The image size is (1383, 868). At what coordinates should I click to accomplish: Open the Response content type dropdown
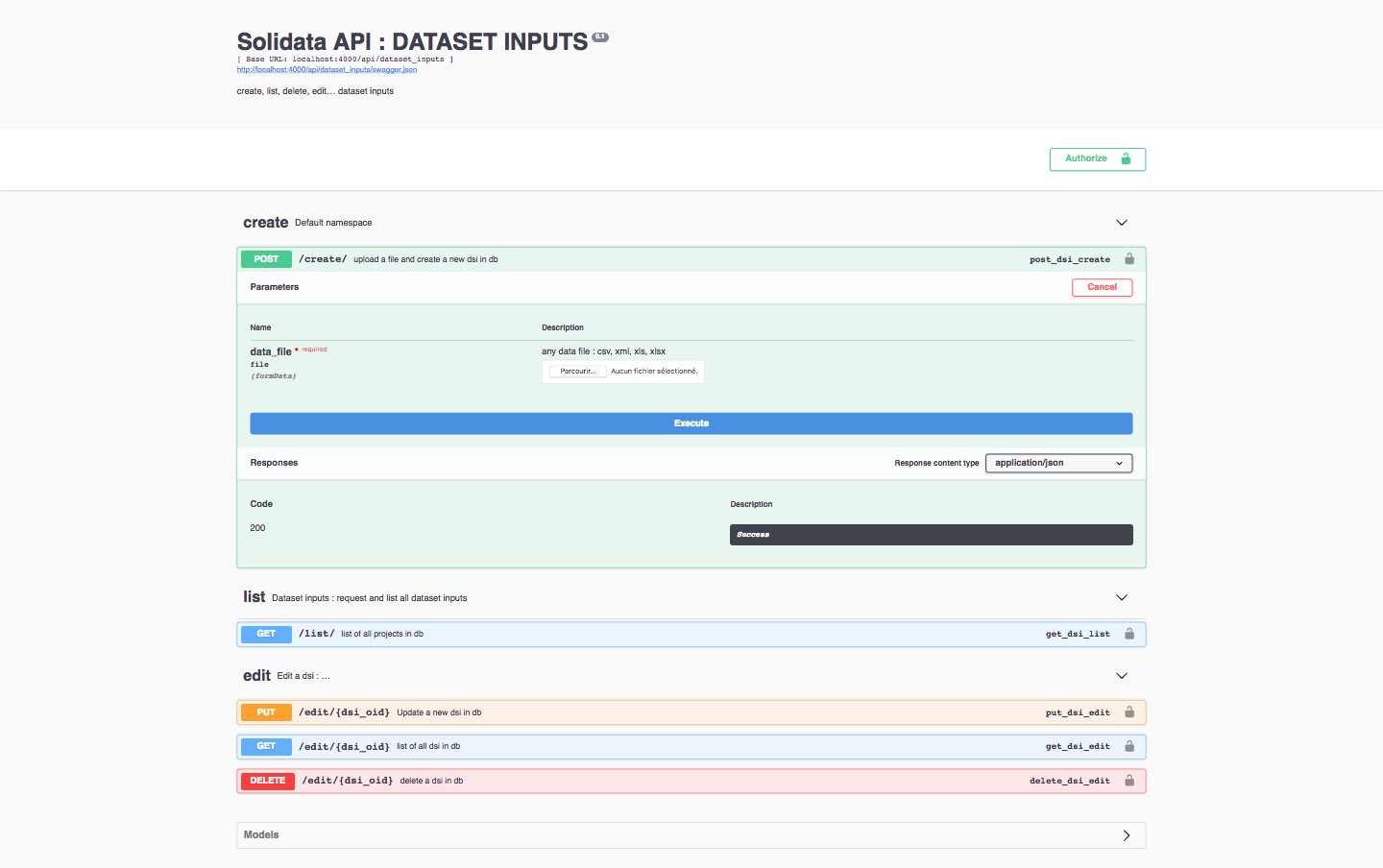point(1058,463)
